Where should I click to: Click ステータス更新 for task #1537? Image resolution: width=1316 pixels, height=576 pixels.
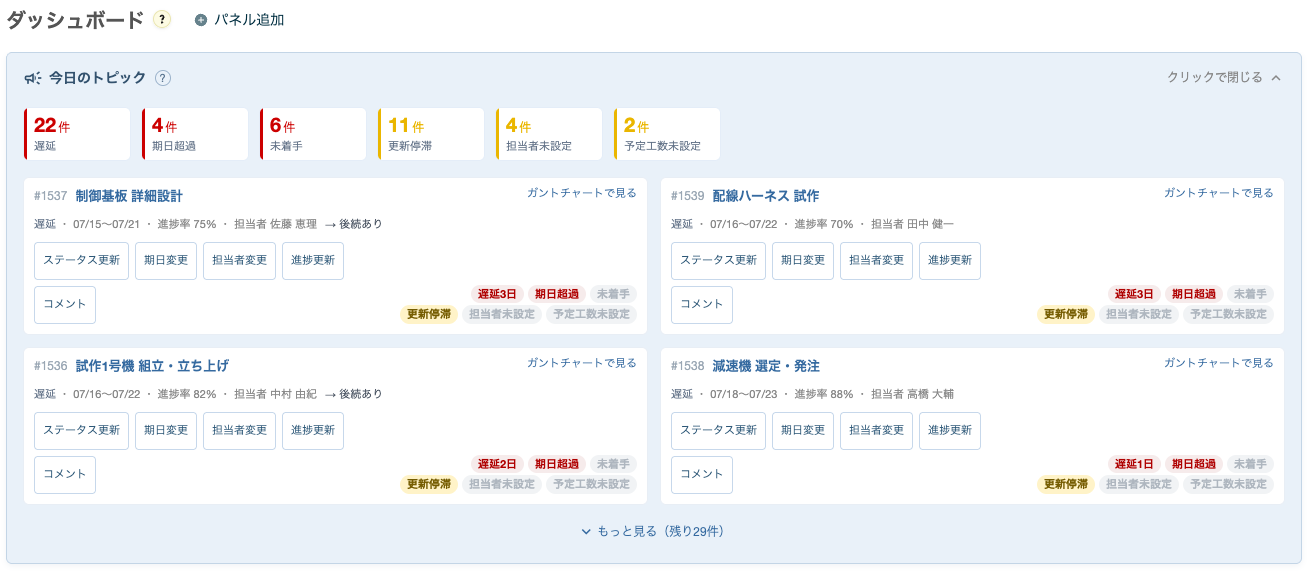(x=81, y=260)
